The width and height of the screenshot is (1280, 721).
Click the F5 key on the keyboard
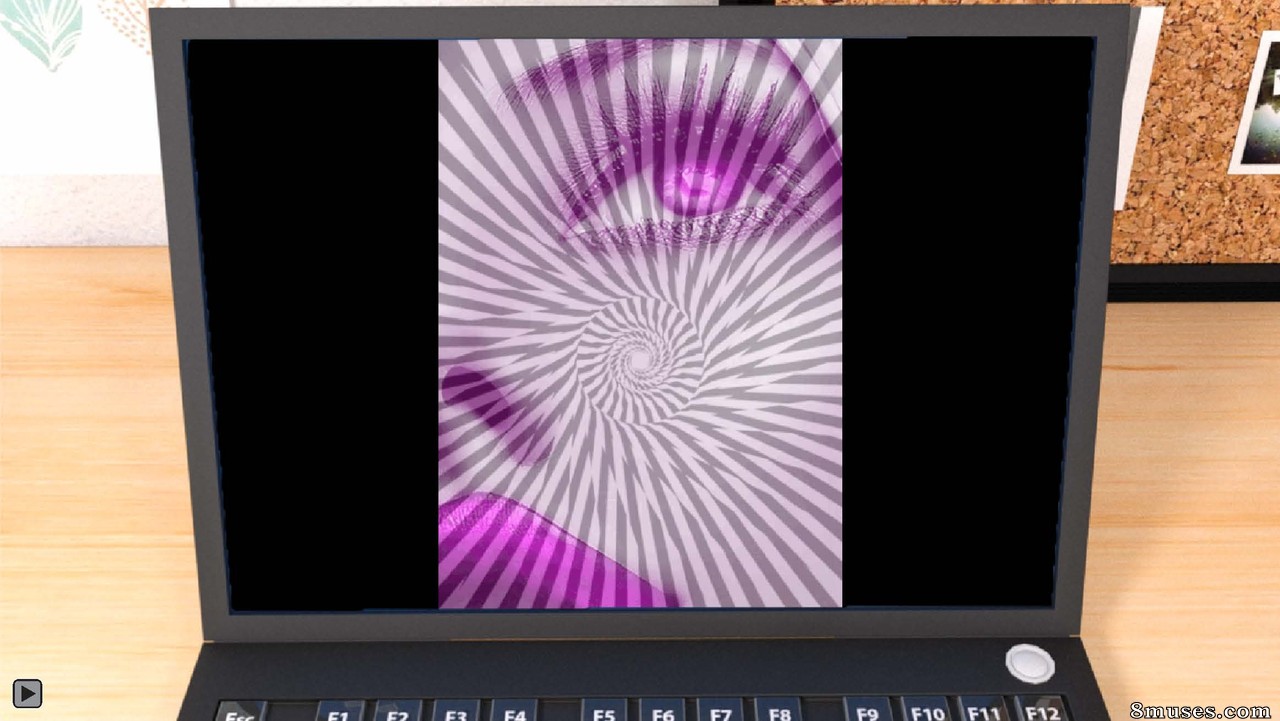(x=604, y=710)
